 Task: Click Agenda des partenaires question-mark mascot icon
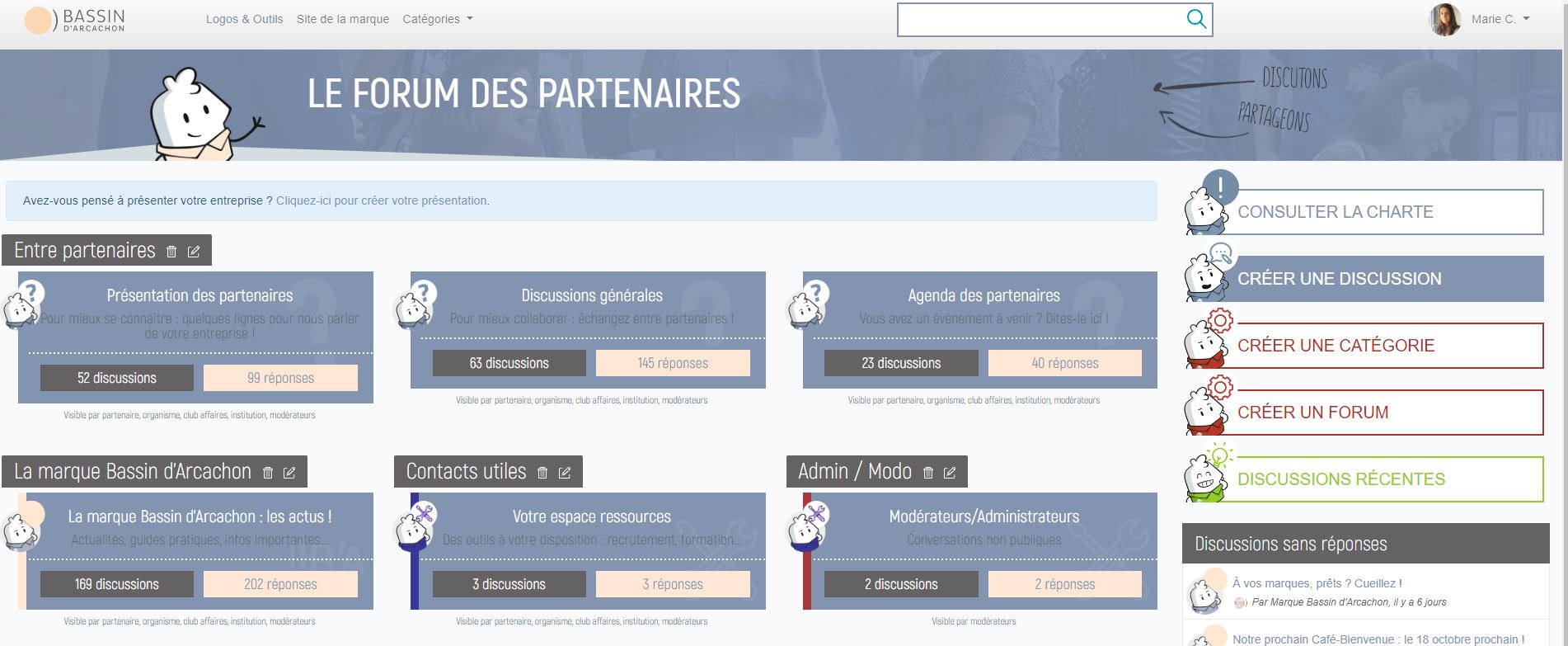click(807, 304)
